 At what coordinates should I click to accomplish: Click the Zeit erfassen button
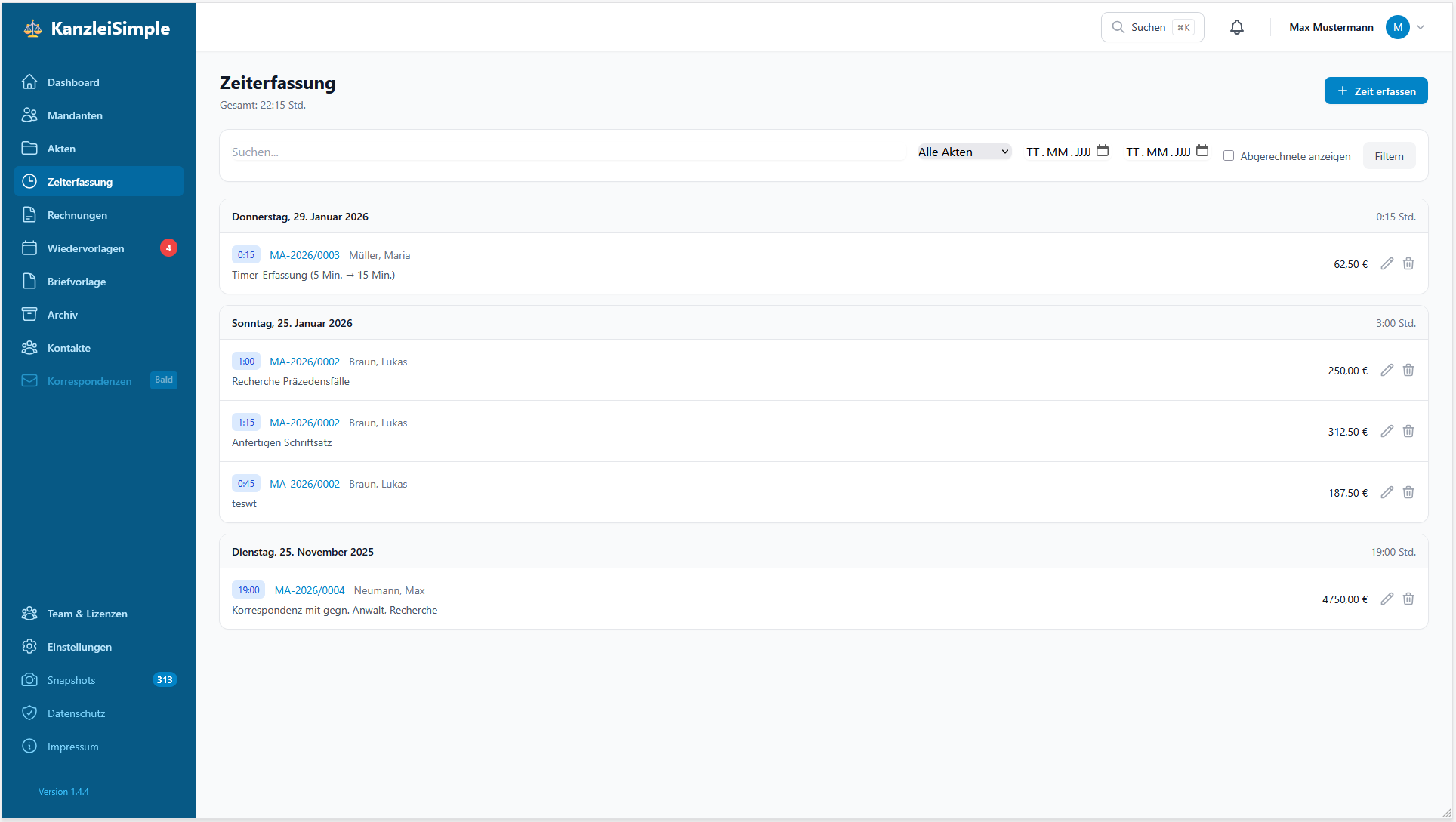click(1375, 91)
